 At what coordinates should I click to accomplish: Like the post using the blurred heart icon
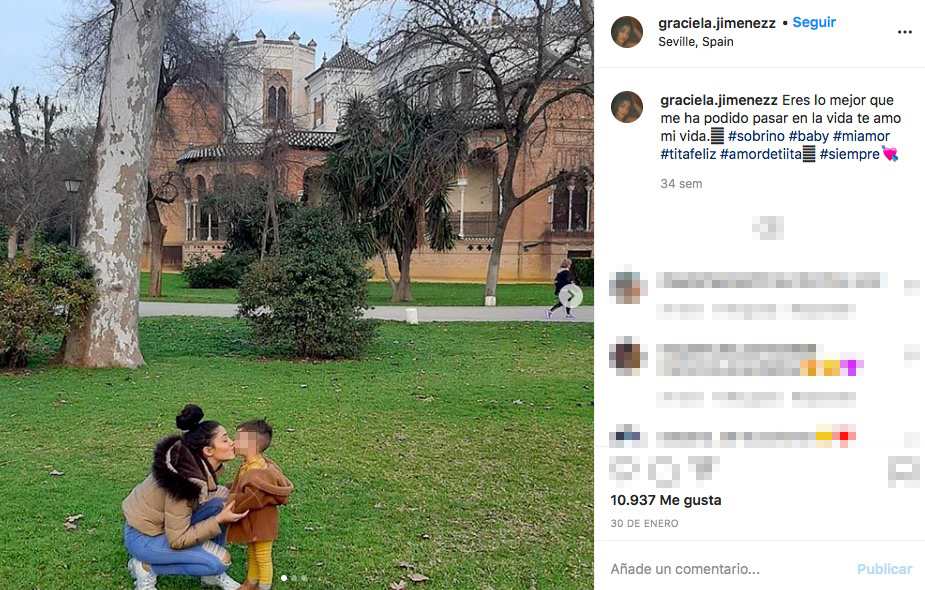coord(624,470)
